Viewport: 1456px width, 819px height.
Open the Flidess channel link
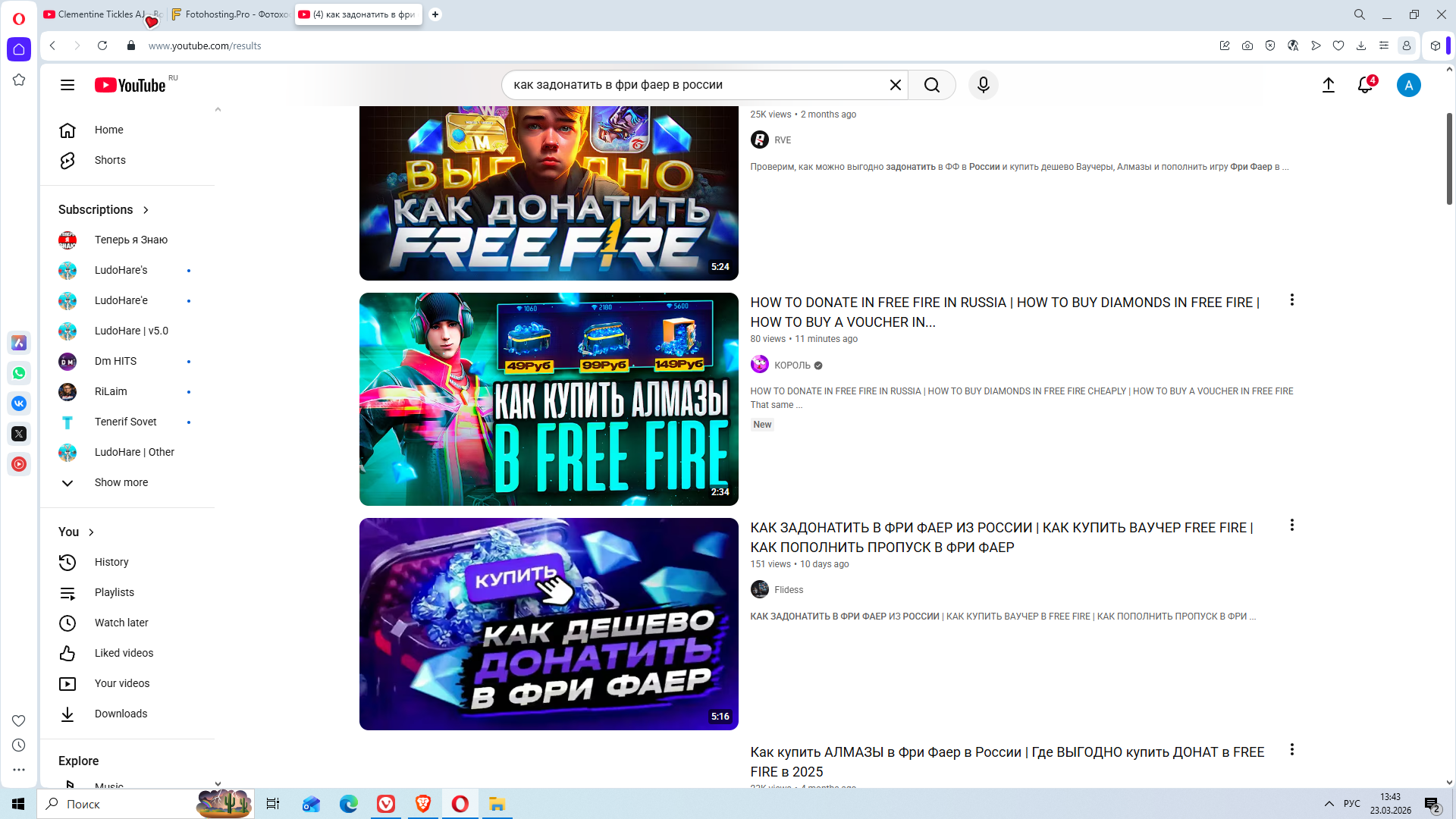click(788, 590)
